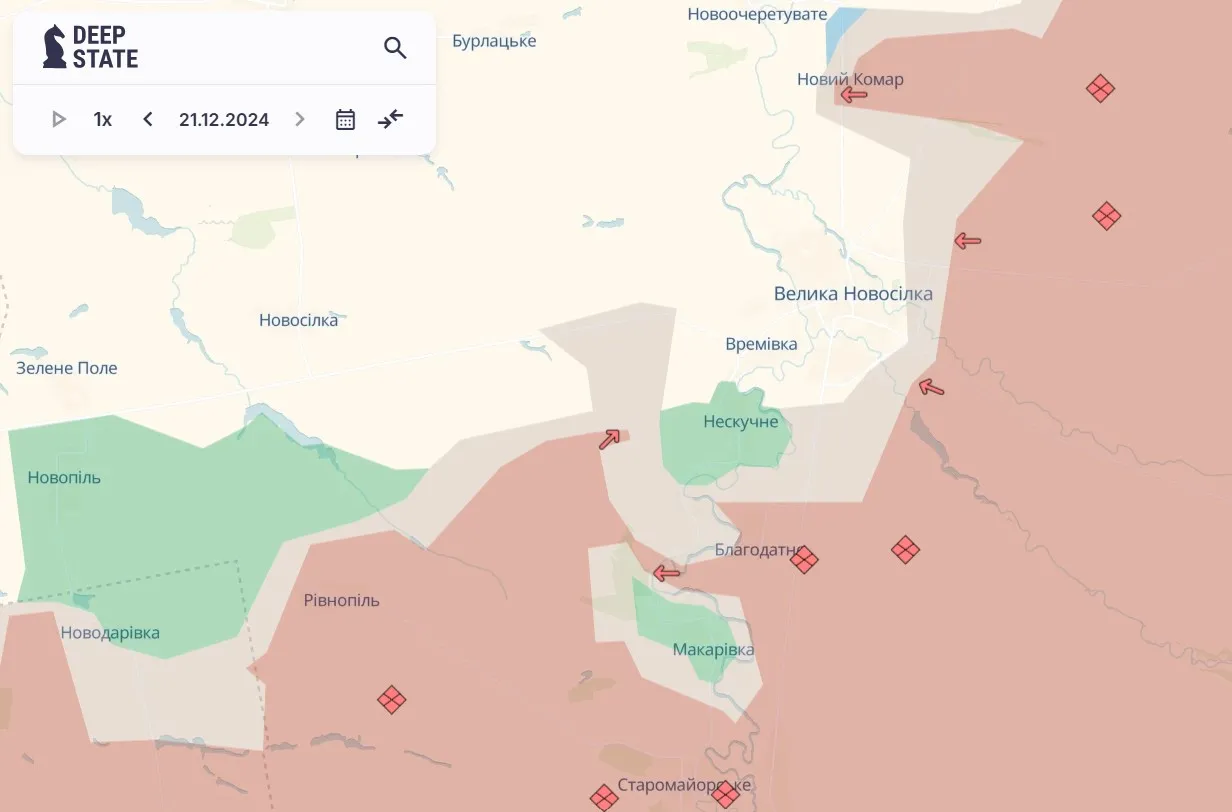Click the unit marker at top right

(x=1100, y=89)
